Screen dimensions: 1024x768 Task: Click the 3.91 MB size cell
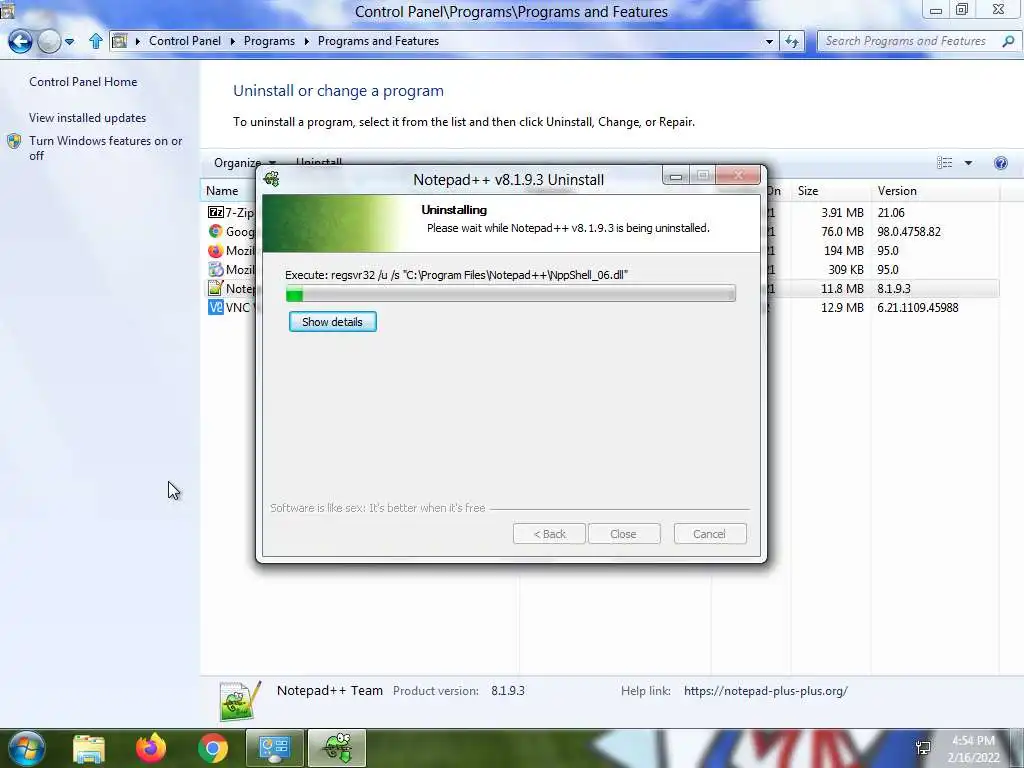coord(842,212)
